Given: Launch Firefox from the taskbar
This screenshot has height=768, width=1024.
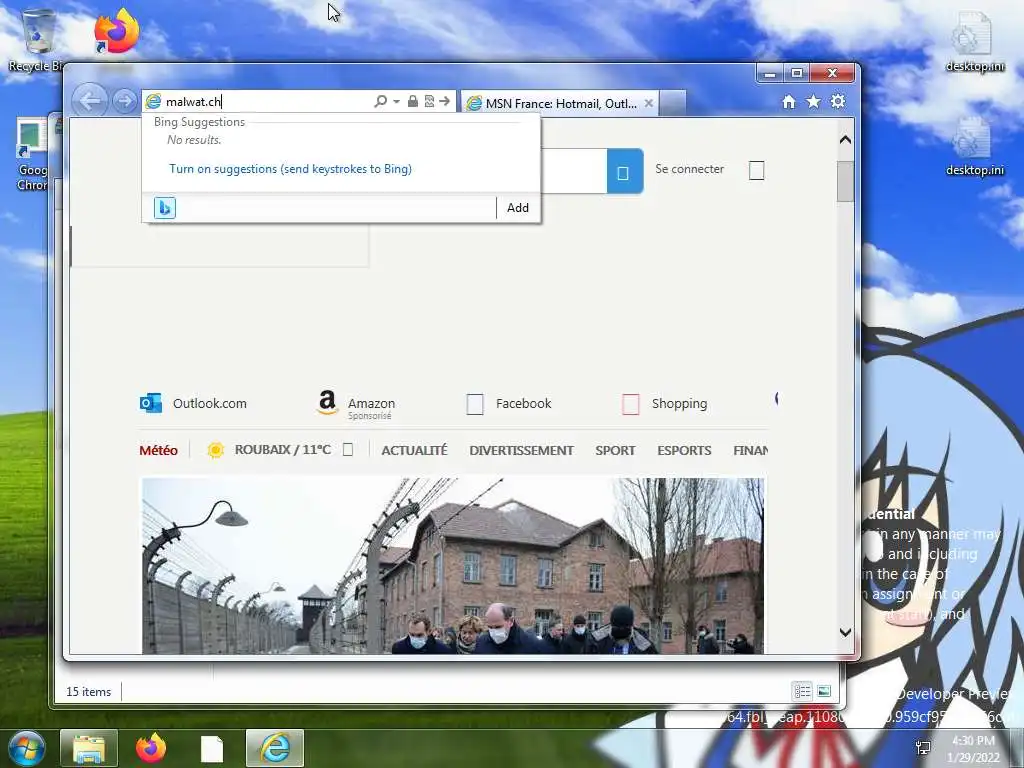Looking at the screenshot, I should (x=150, y=748).
